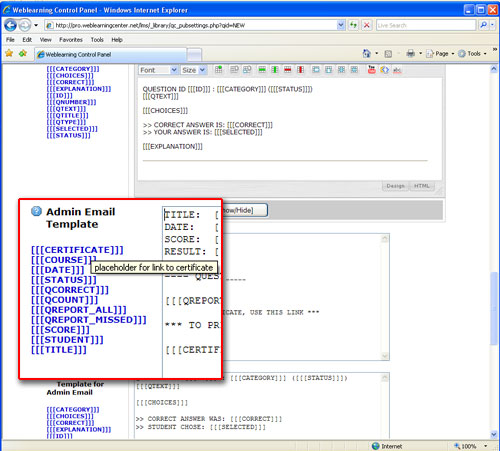Click the Print icon in browser toolbar

point(411,53)
